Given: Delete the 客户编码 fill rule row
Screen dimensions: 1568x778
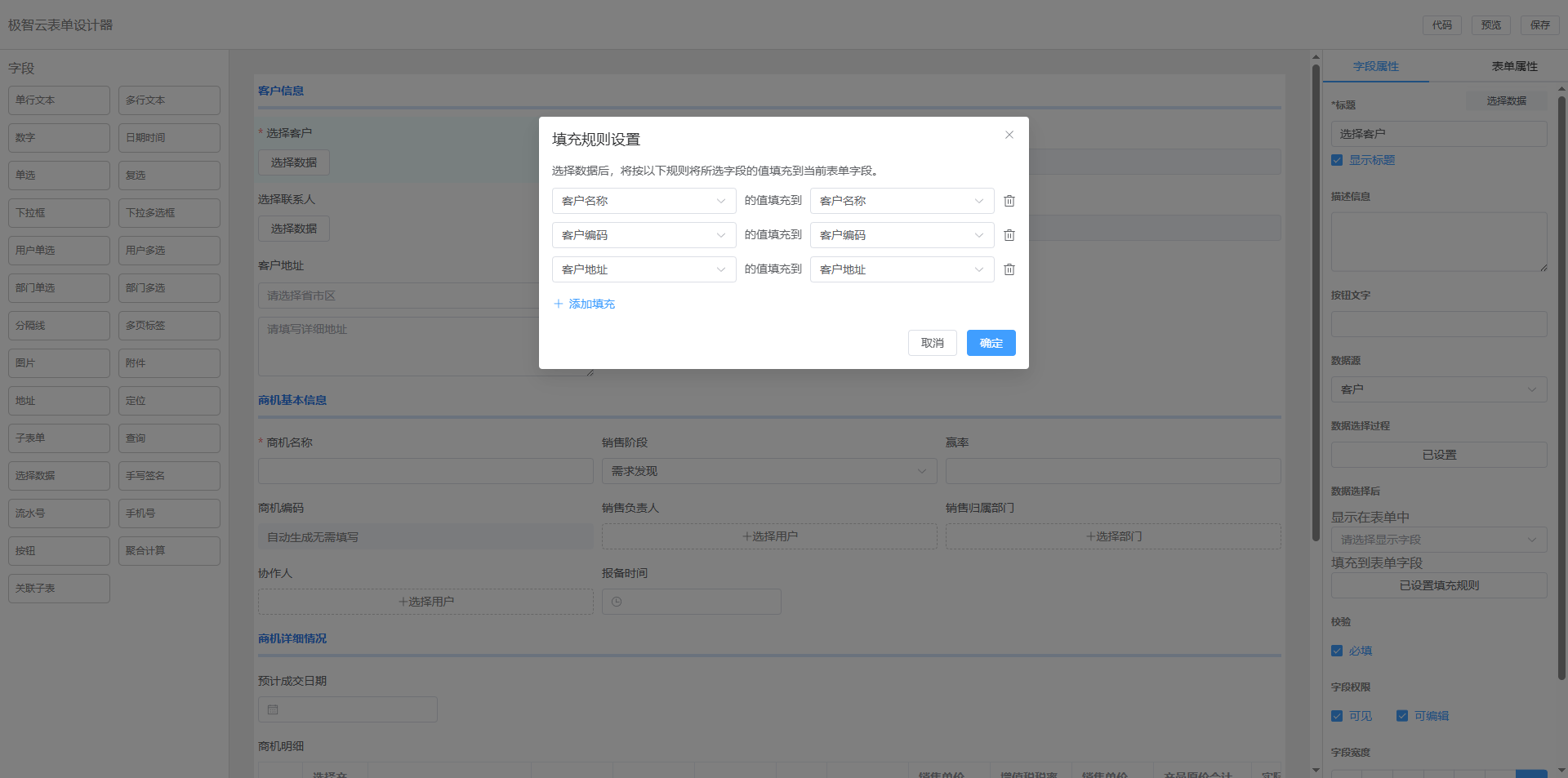Looking at the screenshot, I should click(1009, 235).
